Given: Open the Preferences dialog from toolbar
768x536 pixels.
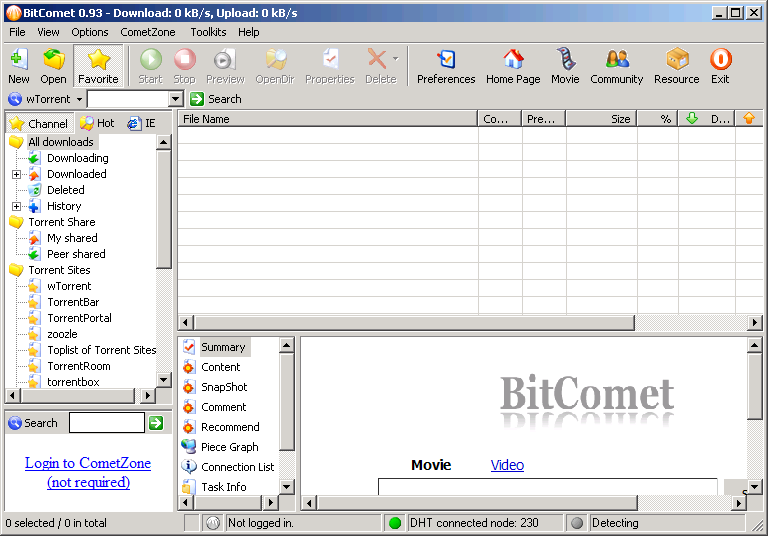Looking at the screenshot, I should [x=446, y=66].
